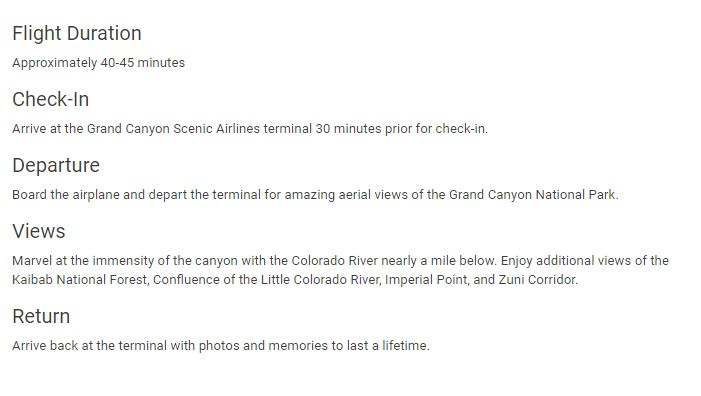Click the Marvel at the immensity line

pos(340,261)
